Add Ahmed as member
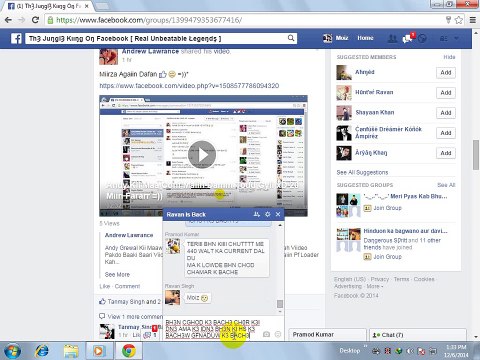Image resolution: width=480 pixels, height=360 pixels. (x=446, y=73)
